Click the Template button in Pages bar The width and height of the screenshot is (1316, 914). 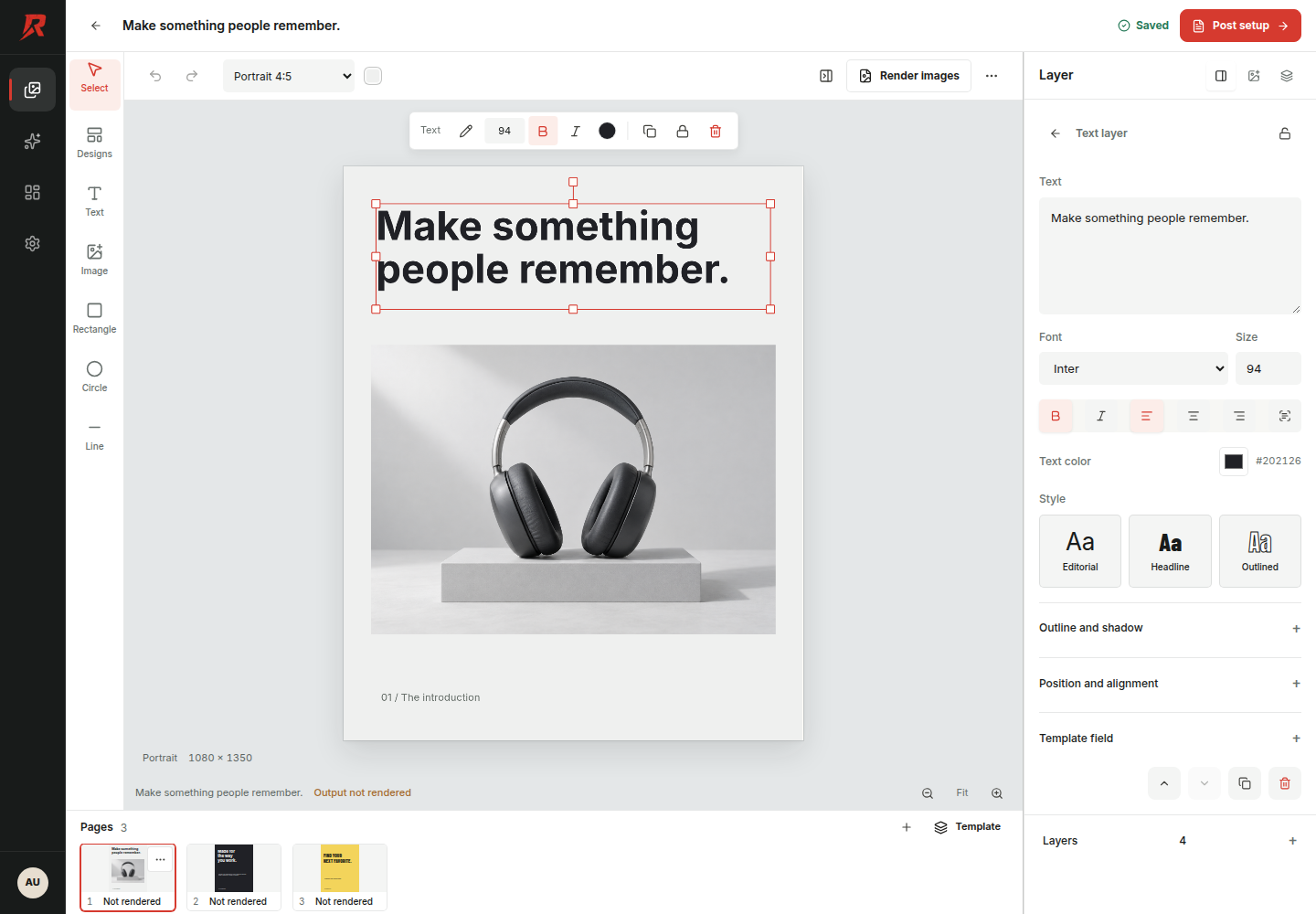968,827
